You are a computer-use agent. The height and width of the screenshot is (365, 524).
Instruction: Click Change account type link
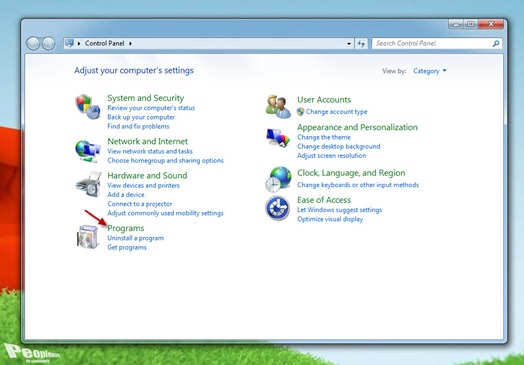pyautogui.click(x=337, y=112)
